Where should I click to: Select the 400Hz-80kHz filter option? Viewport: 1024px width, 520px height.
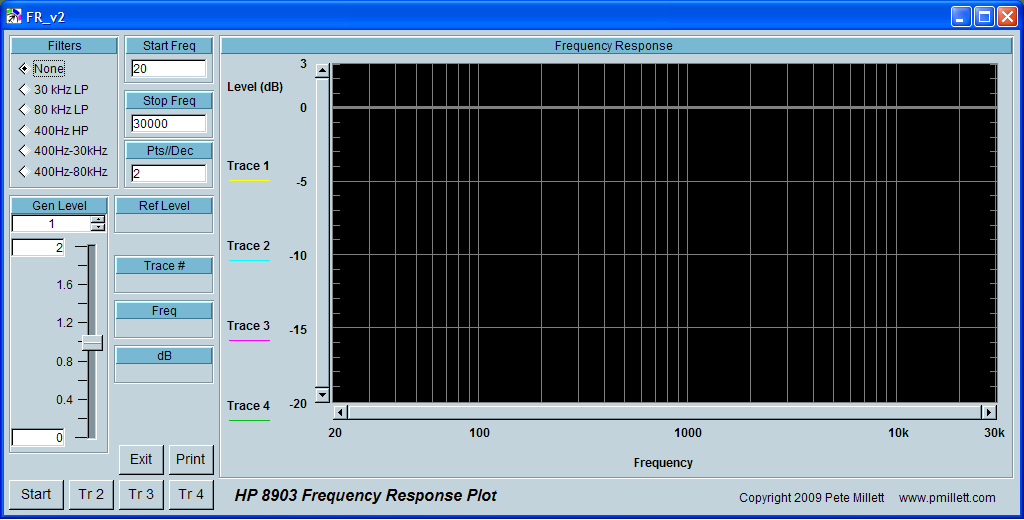pos(23,172)
